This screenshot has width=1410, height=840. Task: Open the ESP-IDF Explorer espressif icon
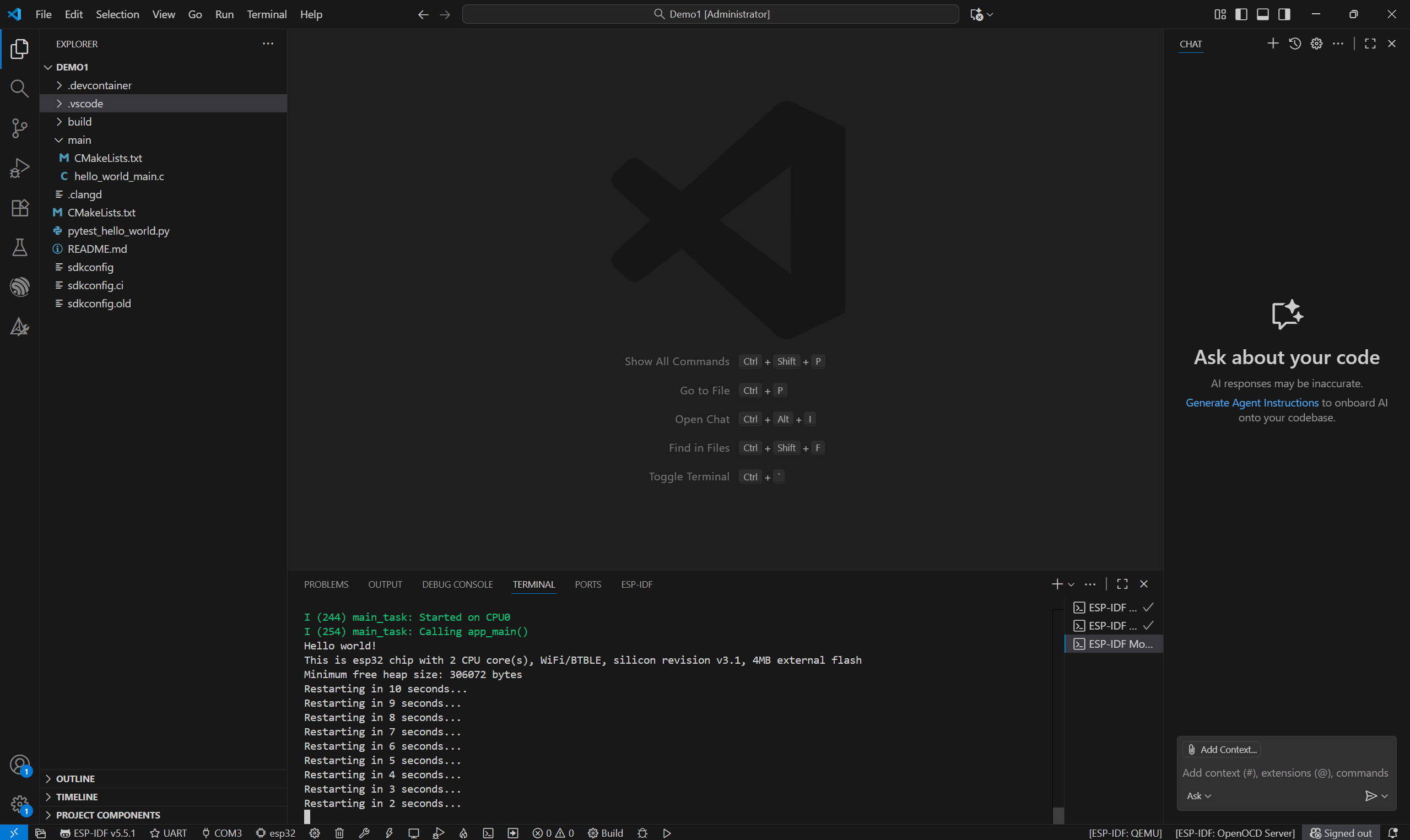(x=20, y=287)
